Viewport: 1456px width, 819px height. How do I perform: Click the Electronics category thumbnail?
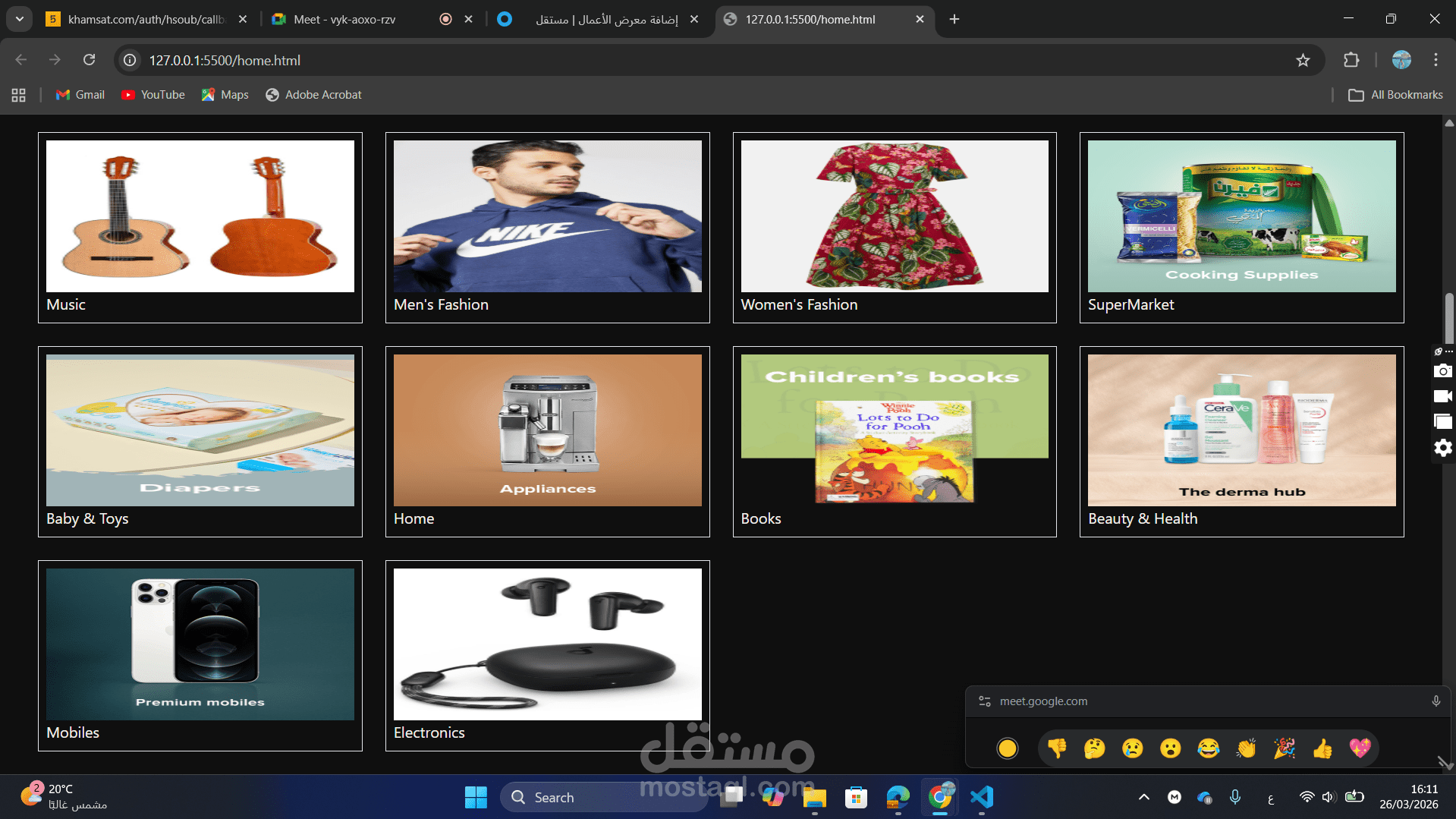pos(547,644)
